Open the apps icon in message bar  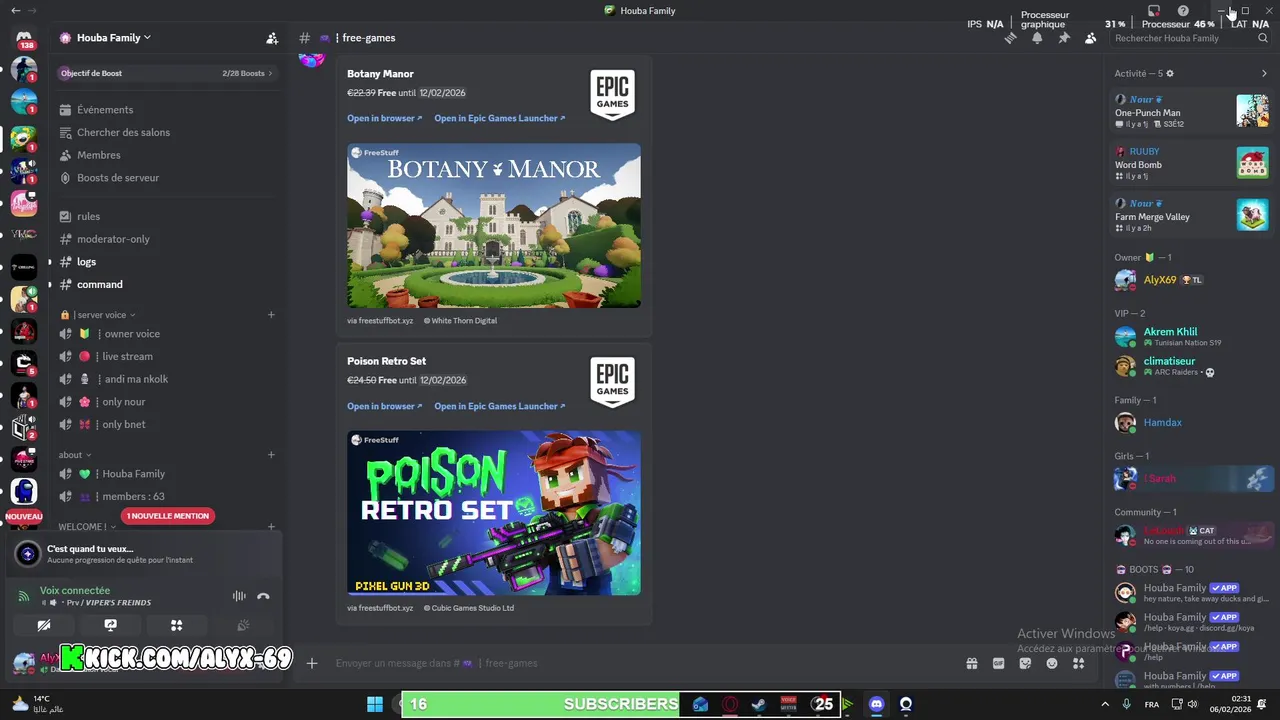pos(1078,663)
